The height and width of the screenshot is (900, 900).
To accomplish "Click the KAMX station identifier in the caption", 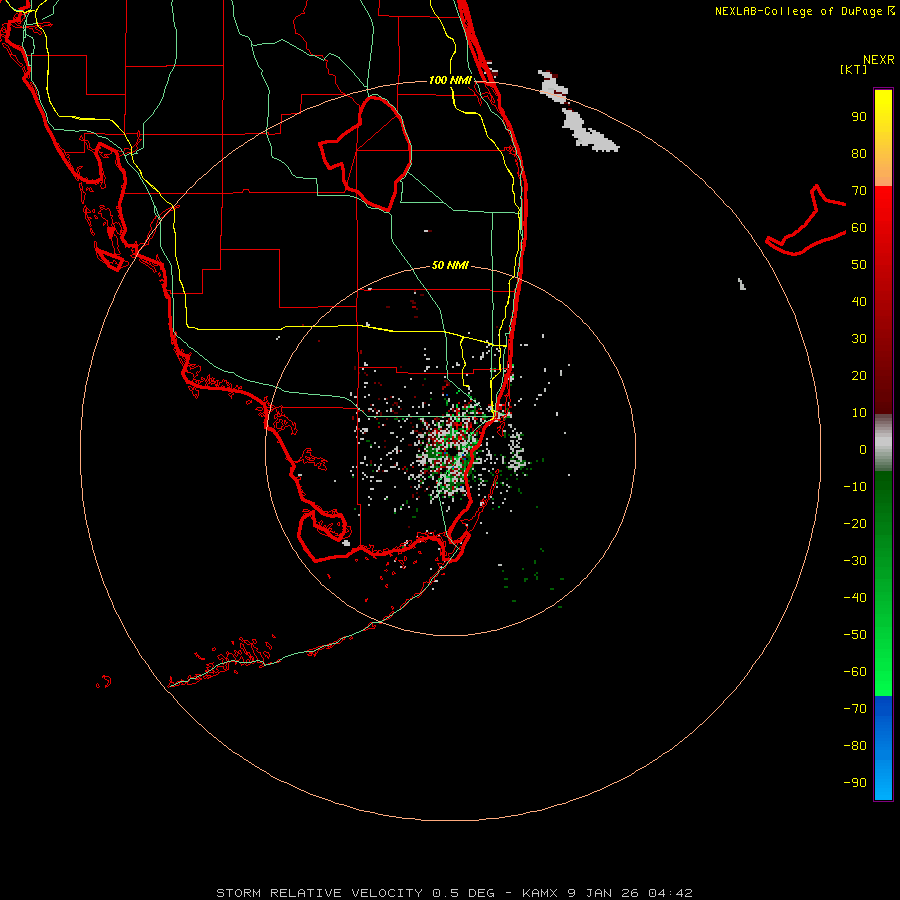I will (540, 893).
